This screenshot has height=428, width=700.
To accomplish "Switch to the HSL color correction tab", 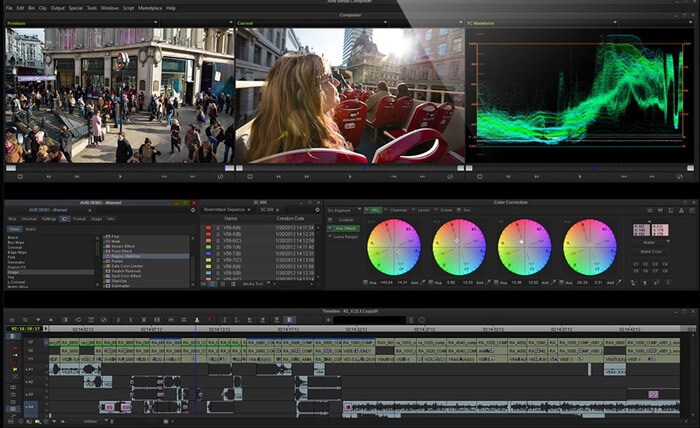I will 373,210.
